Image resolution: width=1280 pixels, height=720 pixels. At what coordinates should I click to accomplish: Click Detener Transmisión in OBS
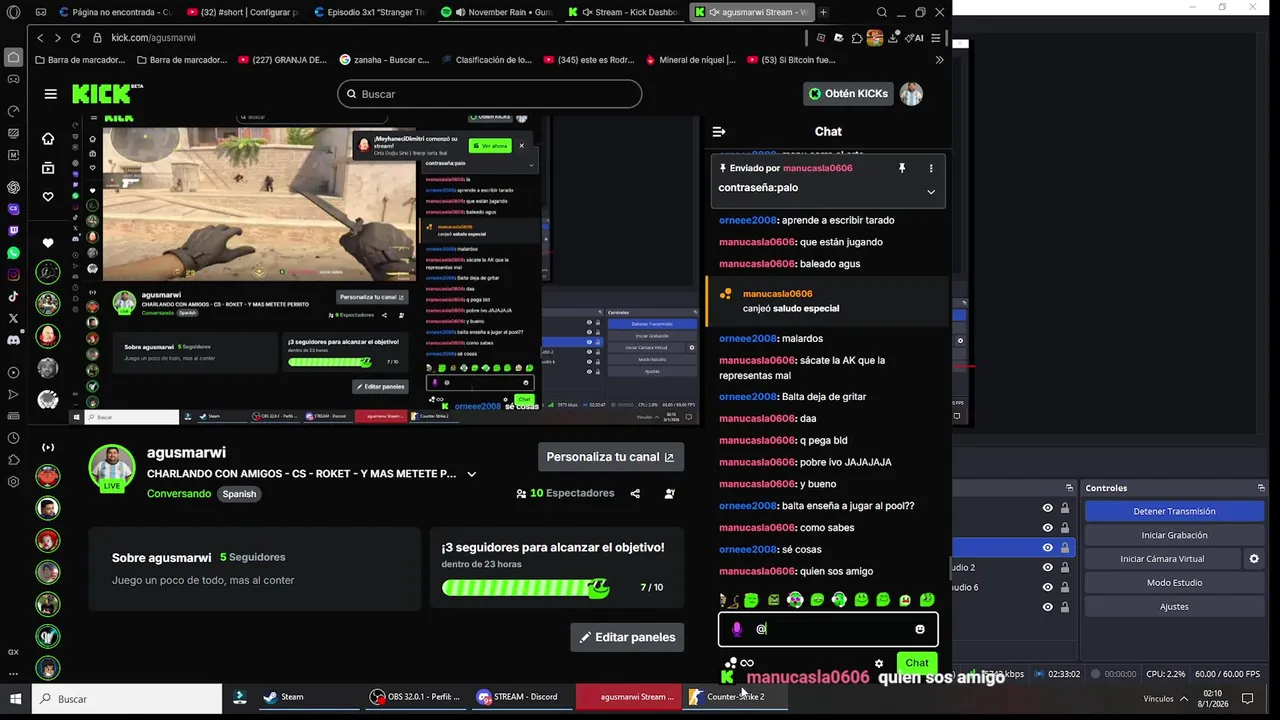pyautogui.click(x=1174, y=511)
